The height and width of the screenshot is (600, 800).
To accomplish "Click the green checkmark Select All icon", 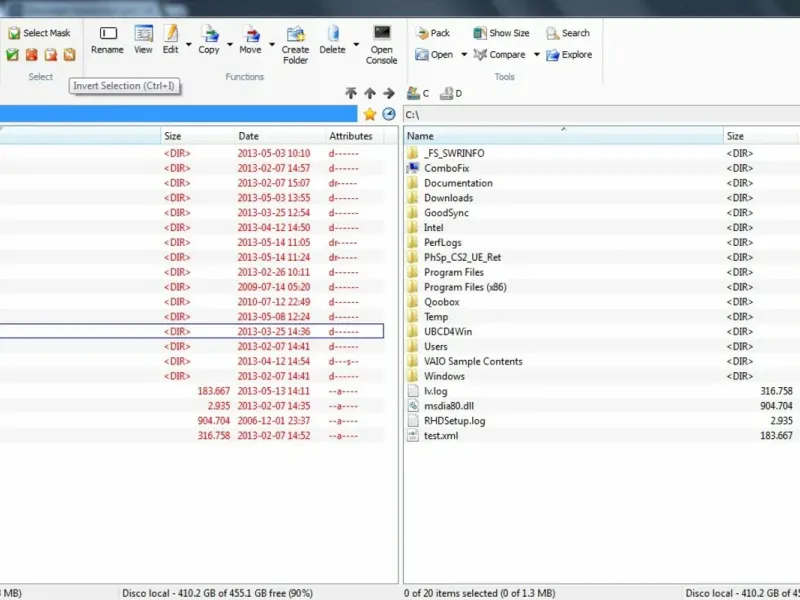I will click(13, 55).
